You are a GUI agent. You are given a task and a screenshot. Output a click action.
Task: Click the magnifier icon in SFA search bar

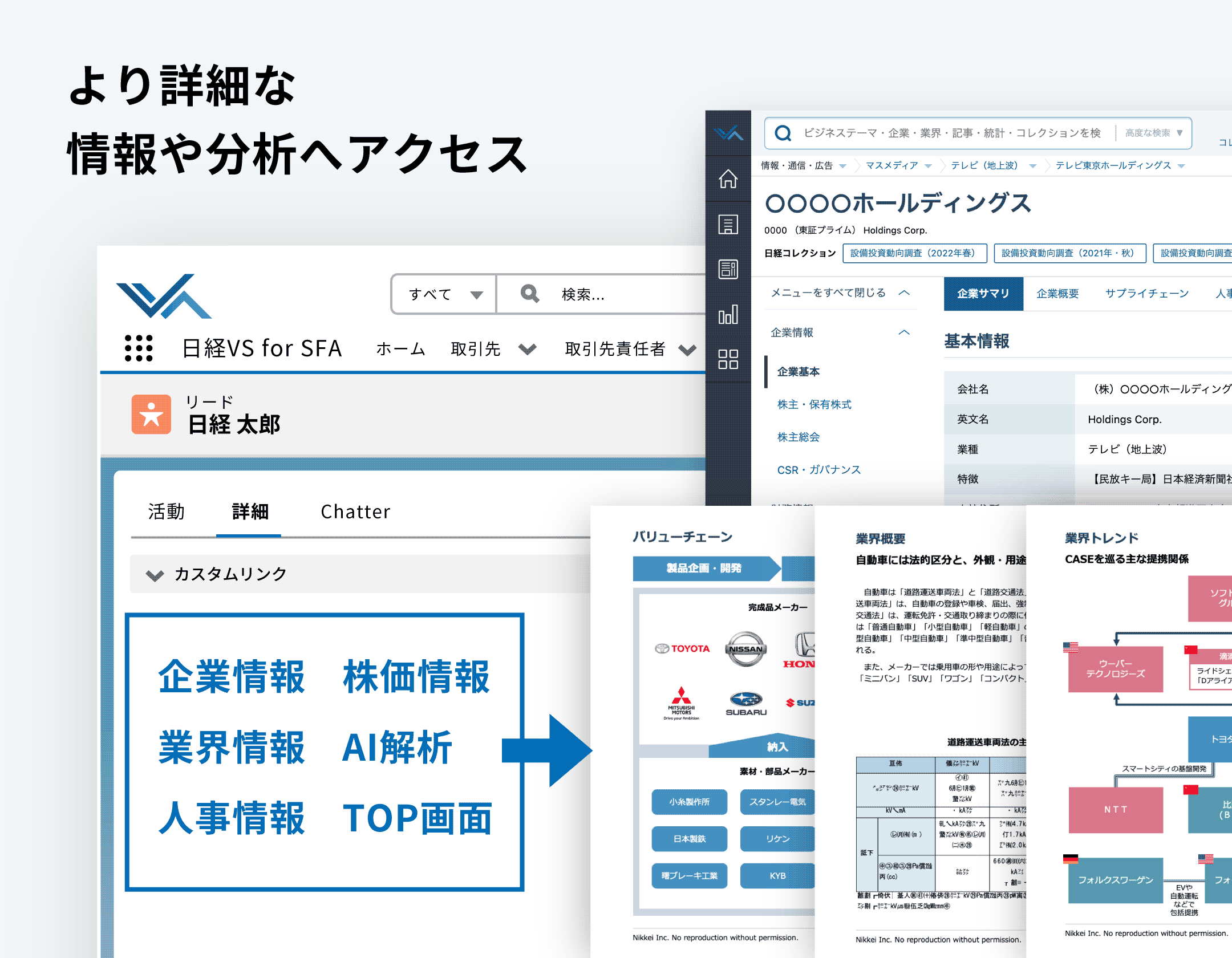530,294
